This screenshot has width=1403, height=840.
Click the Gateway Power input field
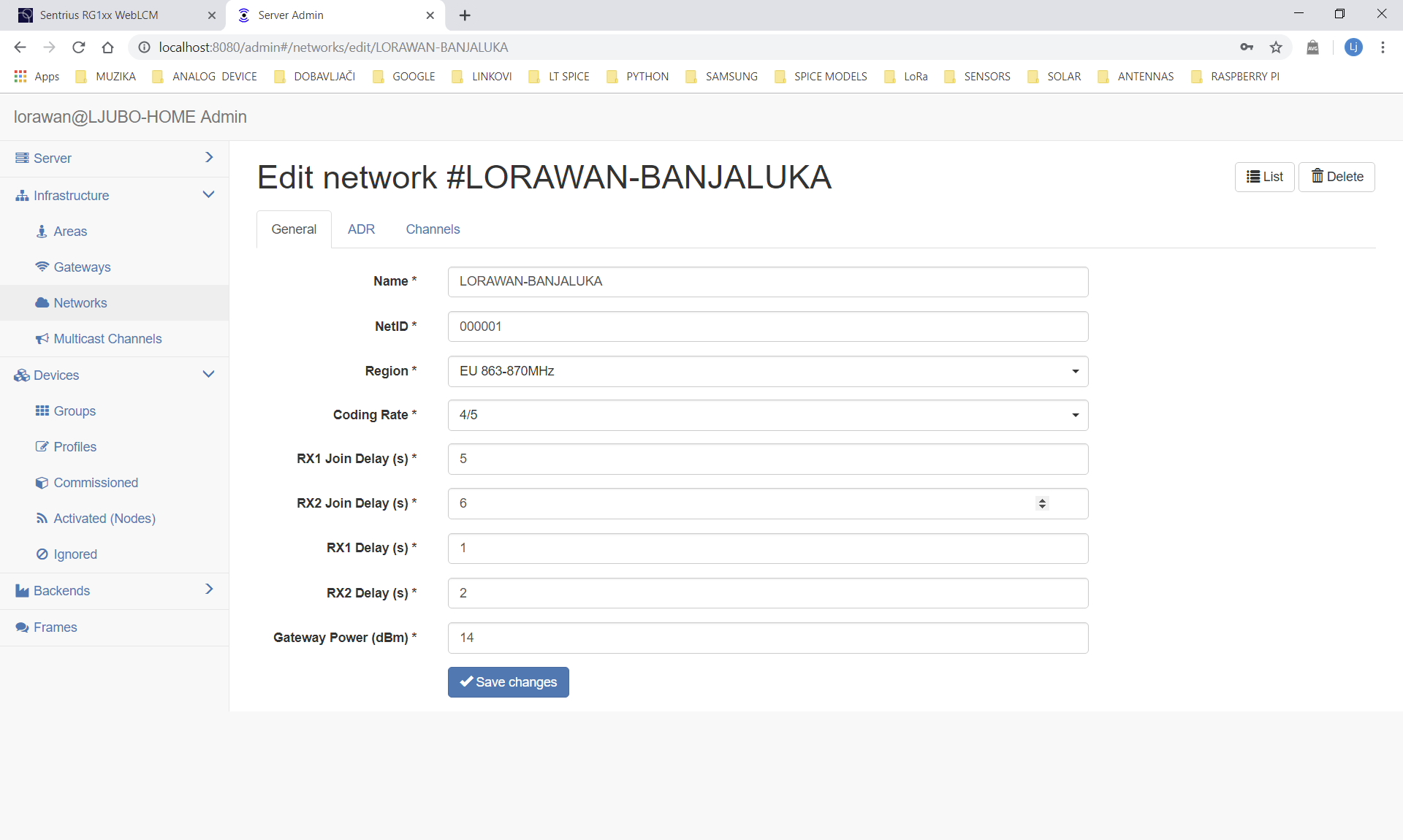click(x=767, y=638)
